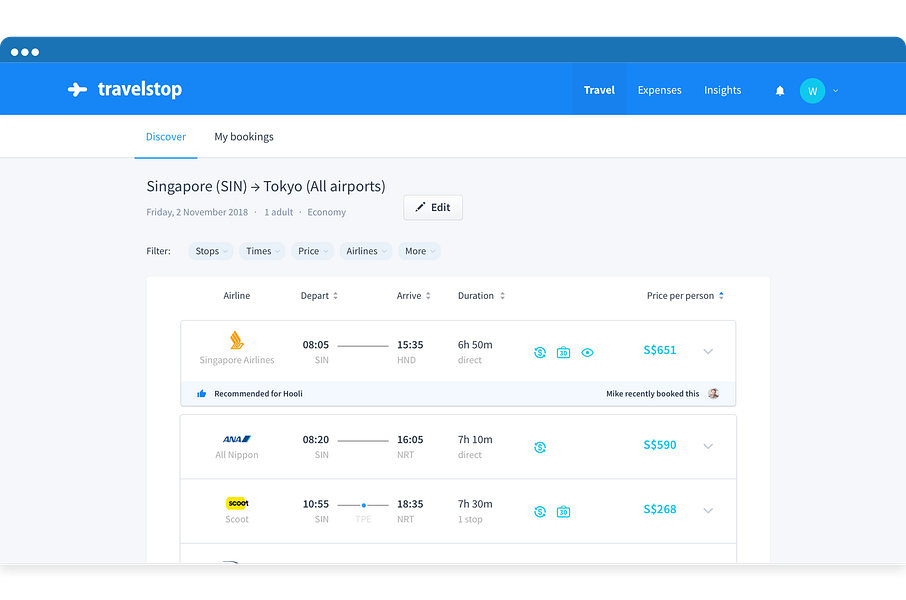Click the 6h 50m duration

(x=475, y=345)
